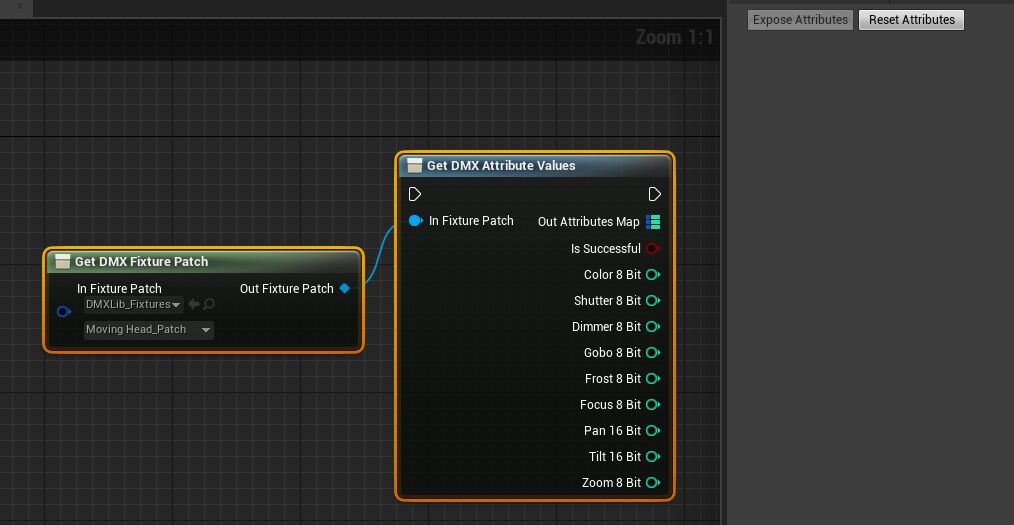Click the Is Successful boolean output pin

point(652,249)
